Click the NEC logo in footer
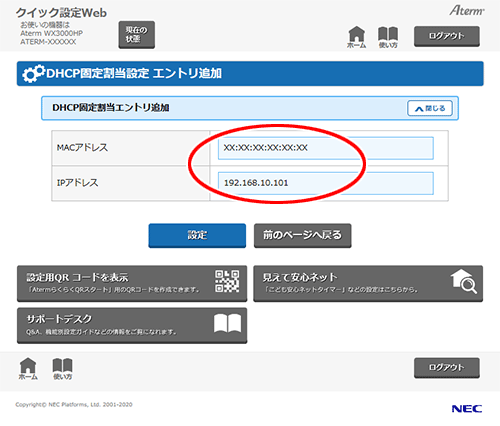The image size is (500, 426). (x=467, y=409)
